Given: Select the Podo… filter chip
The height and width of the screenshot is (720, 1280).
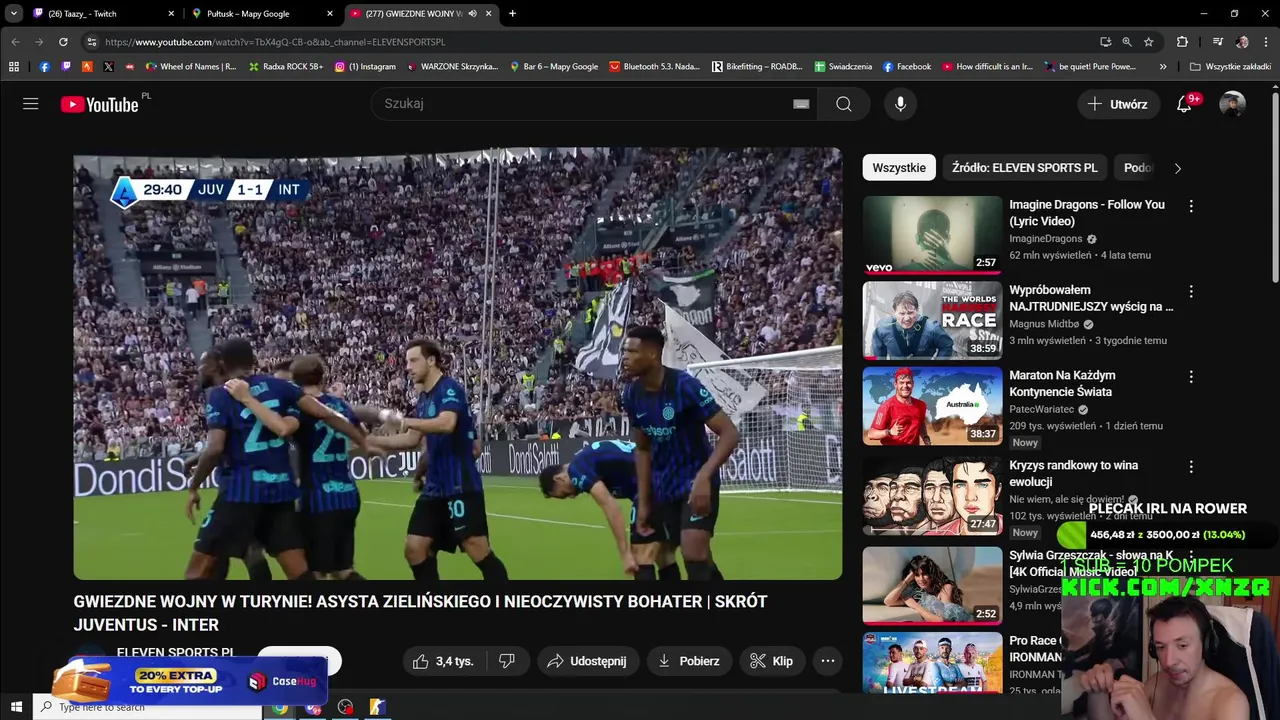Looking at the screenshot, I should click(x=1138, y=168).
